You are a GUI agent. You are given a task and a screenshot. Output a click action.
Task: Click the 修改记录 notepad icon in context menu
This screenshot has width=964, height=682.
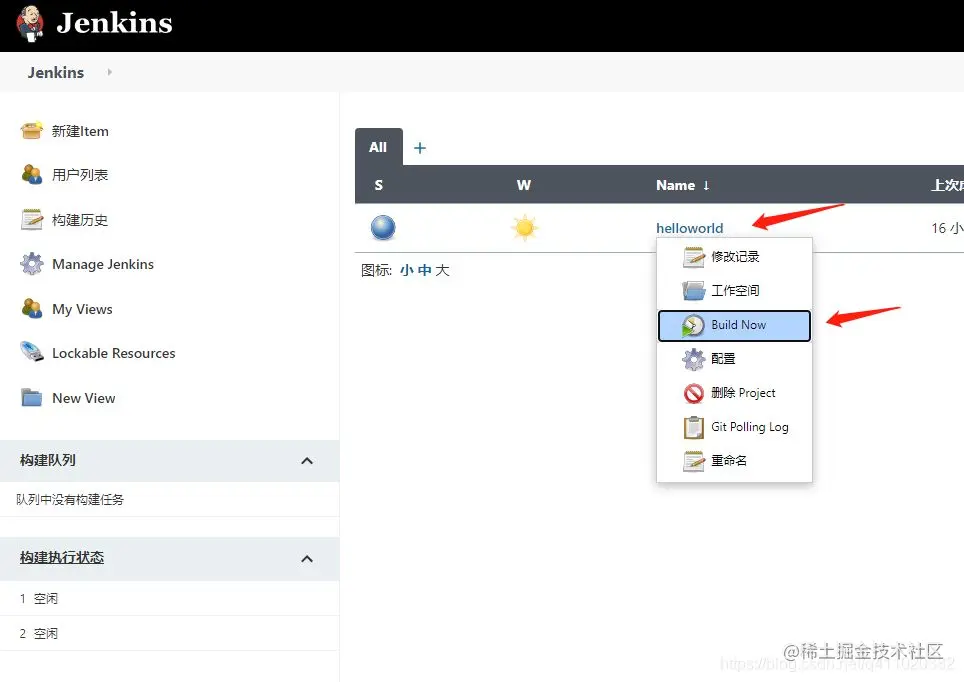693,256
